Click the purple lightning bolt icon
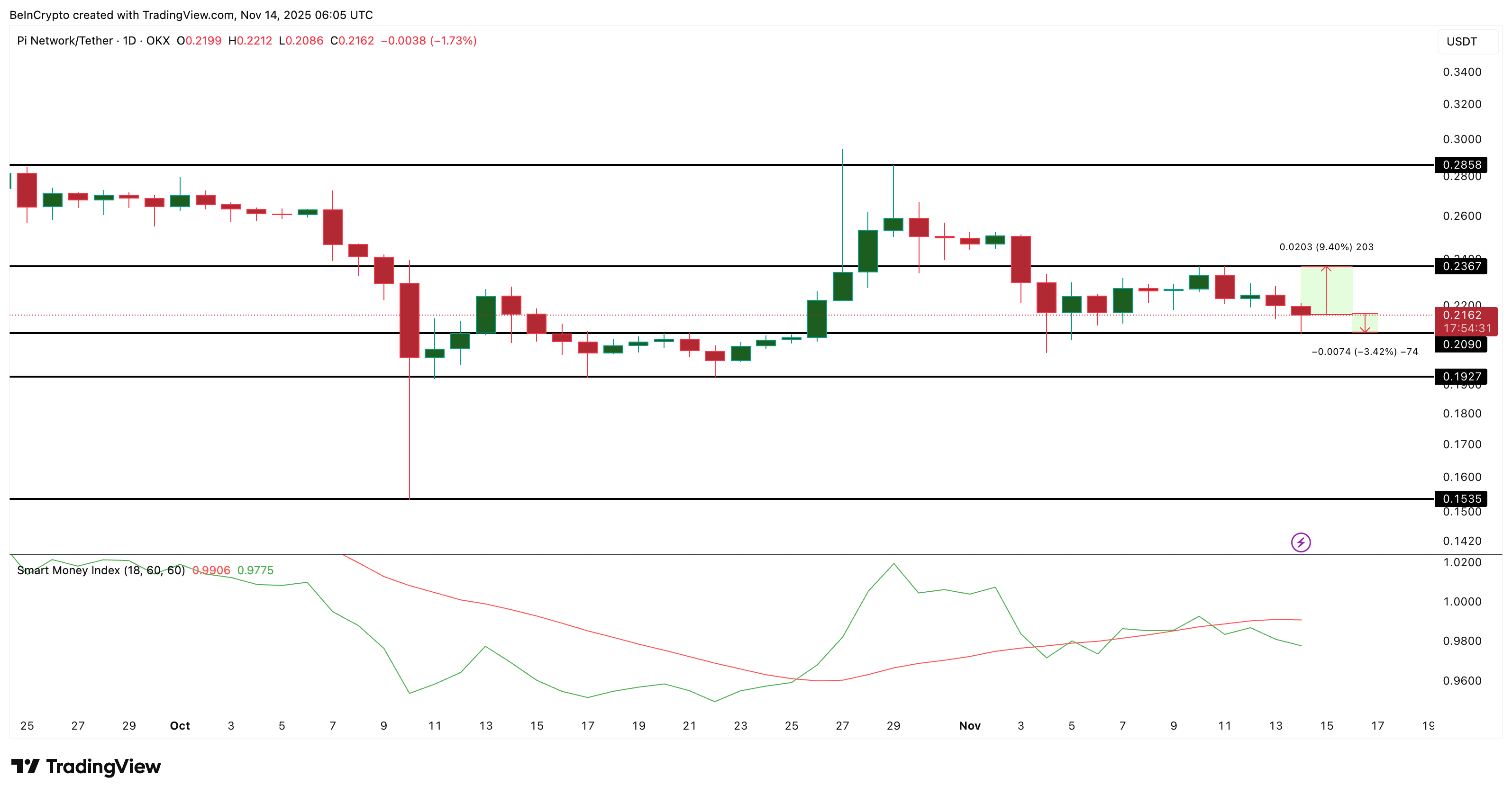Image resolution: width=1512 pixels, height=795 pixels. 1301,542
